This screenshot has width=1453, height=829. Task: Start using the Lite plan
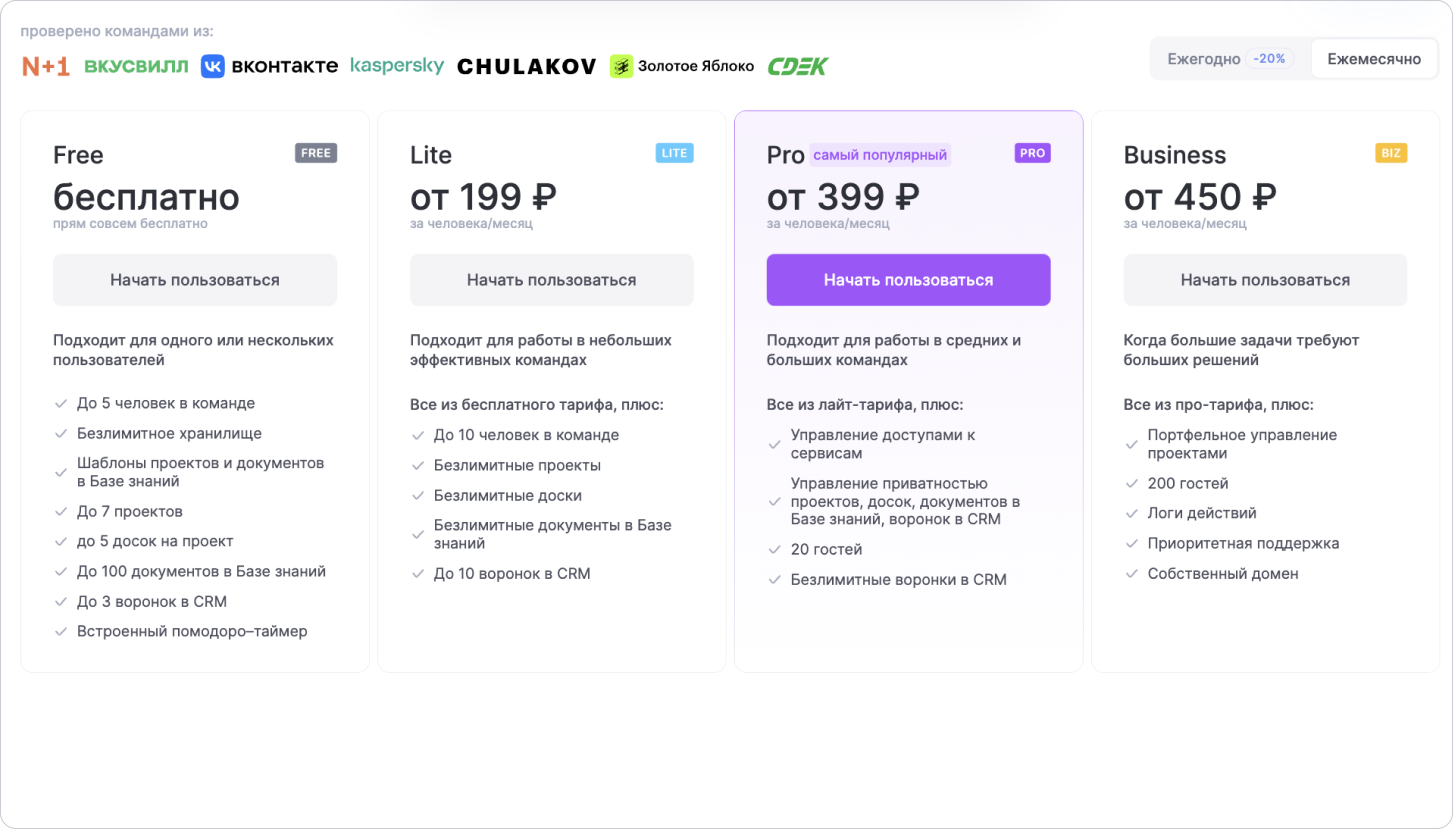pyautogui.click(x=552, y=280)
